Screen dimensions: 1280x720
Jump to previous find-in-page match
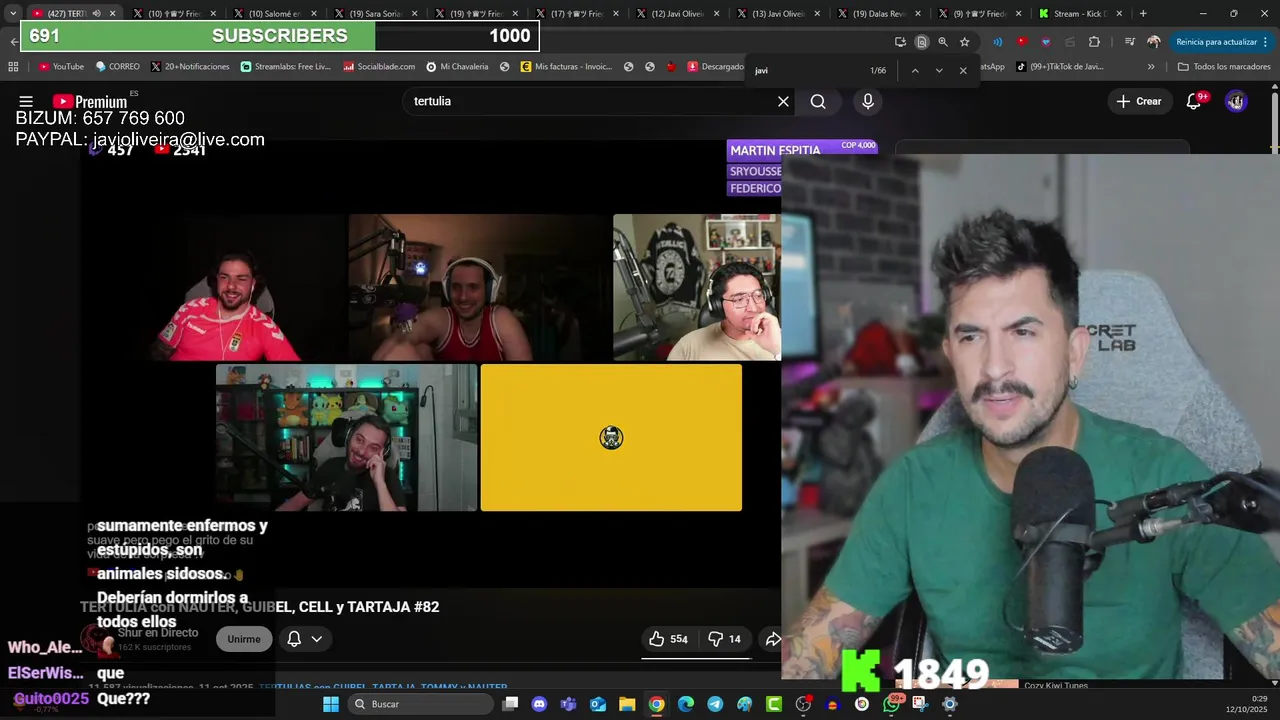[914, 70]
